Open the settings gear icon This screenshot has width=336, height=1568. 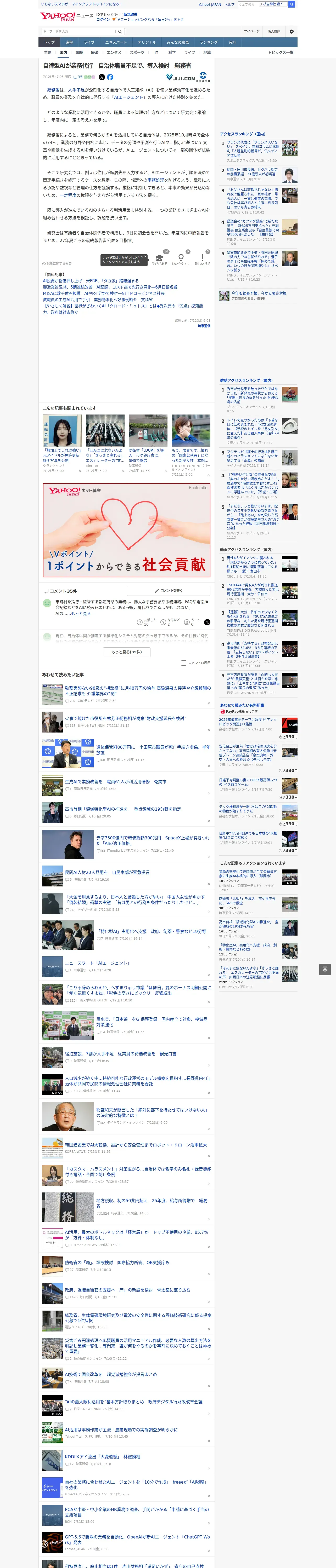point(292,32)
